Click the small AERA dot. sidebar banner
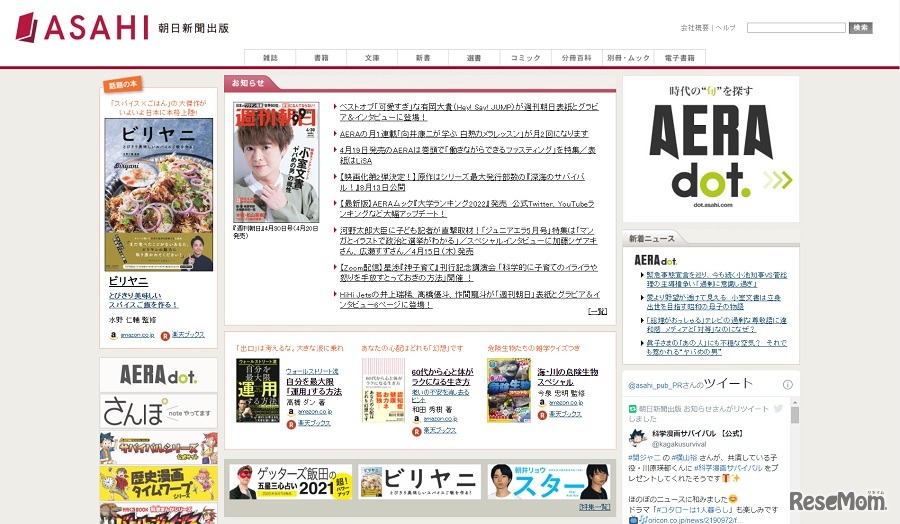Screen dimensions: 900x524 tap(158, 375)
